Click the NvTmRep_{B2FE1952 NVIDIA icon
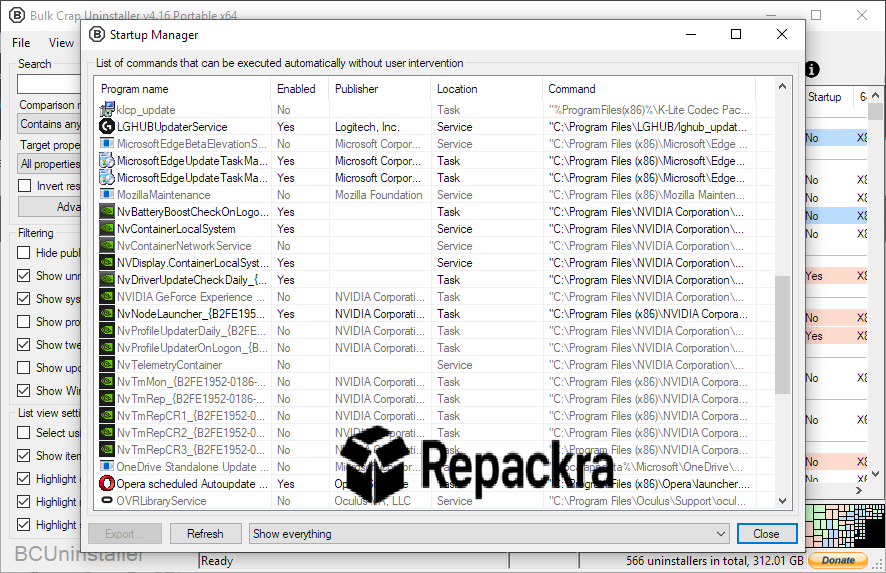Image resolution: width=886 pixels, height=573 pixels. point(107,398)
